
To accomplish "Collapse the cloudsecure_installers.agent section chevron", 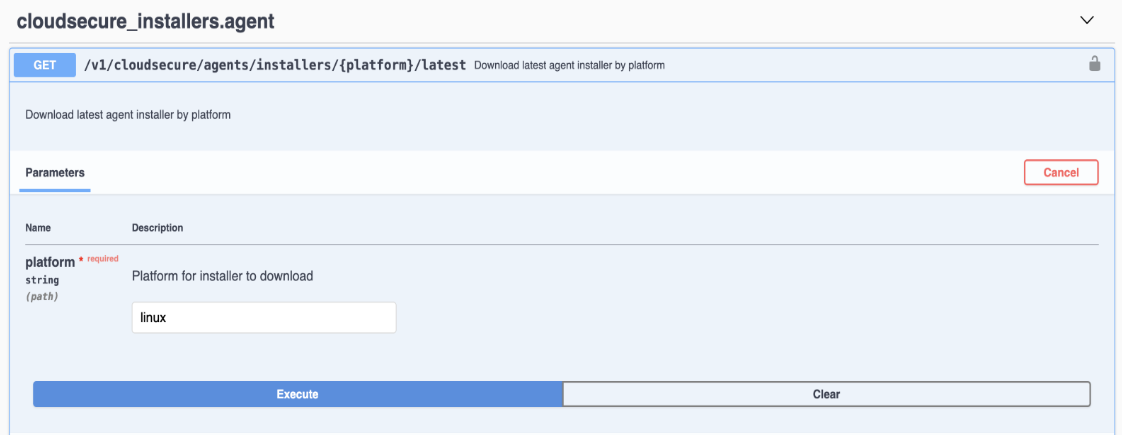I will [1088, 20].
